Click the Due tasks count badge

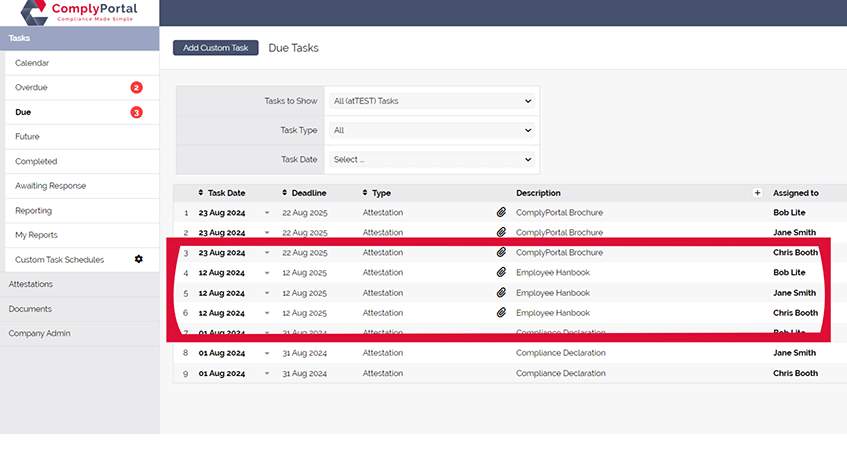[137, 112]
